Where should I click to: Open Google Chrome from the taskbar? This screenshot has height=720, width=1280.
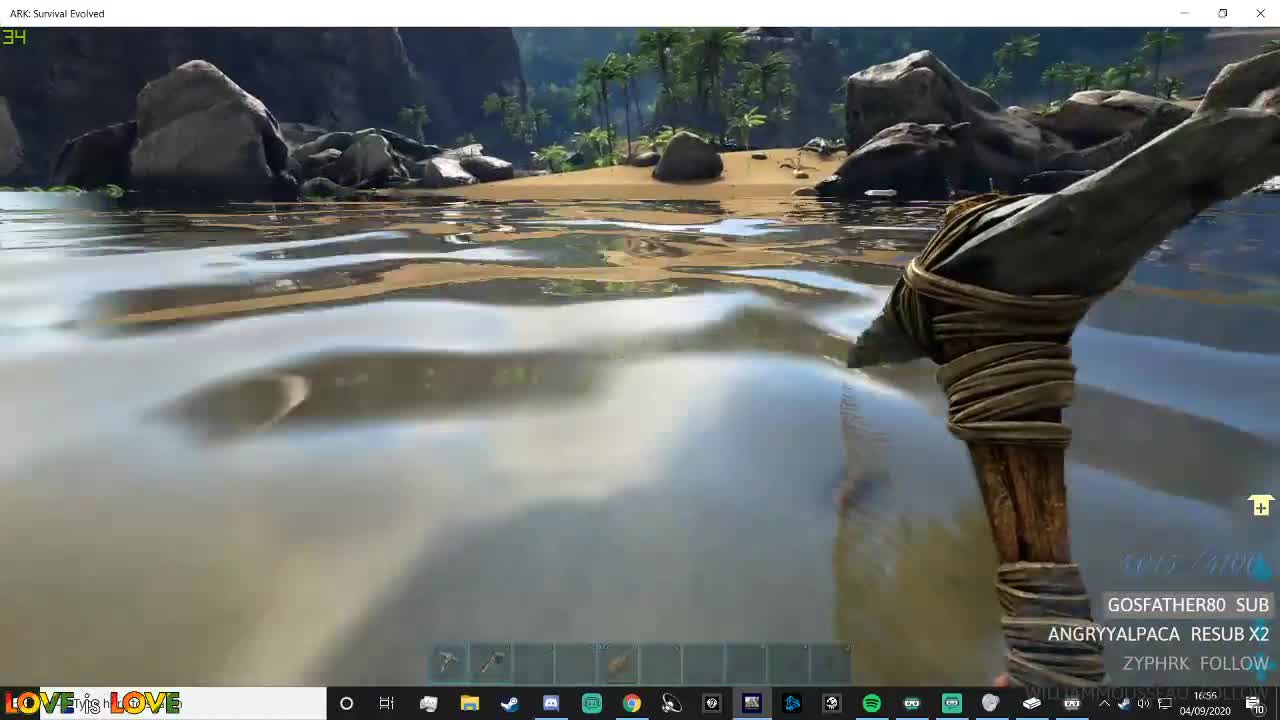(x=632, y=703)
